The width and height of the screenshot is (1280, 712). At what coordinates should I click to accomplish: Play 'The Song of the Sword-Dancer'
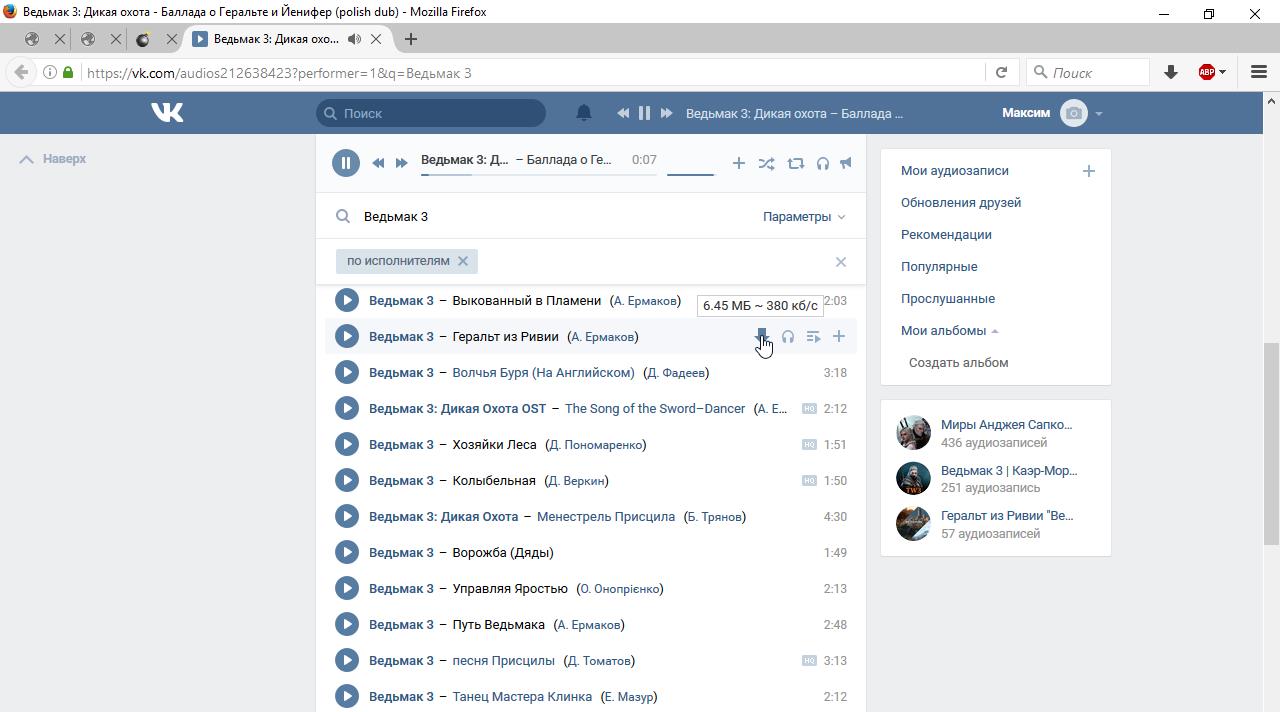[x=347, y=408]
